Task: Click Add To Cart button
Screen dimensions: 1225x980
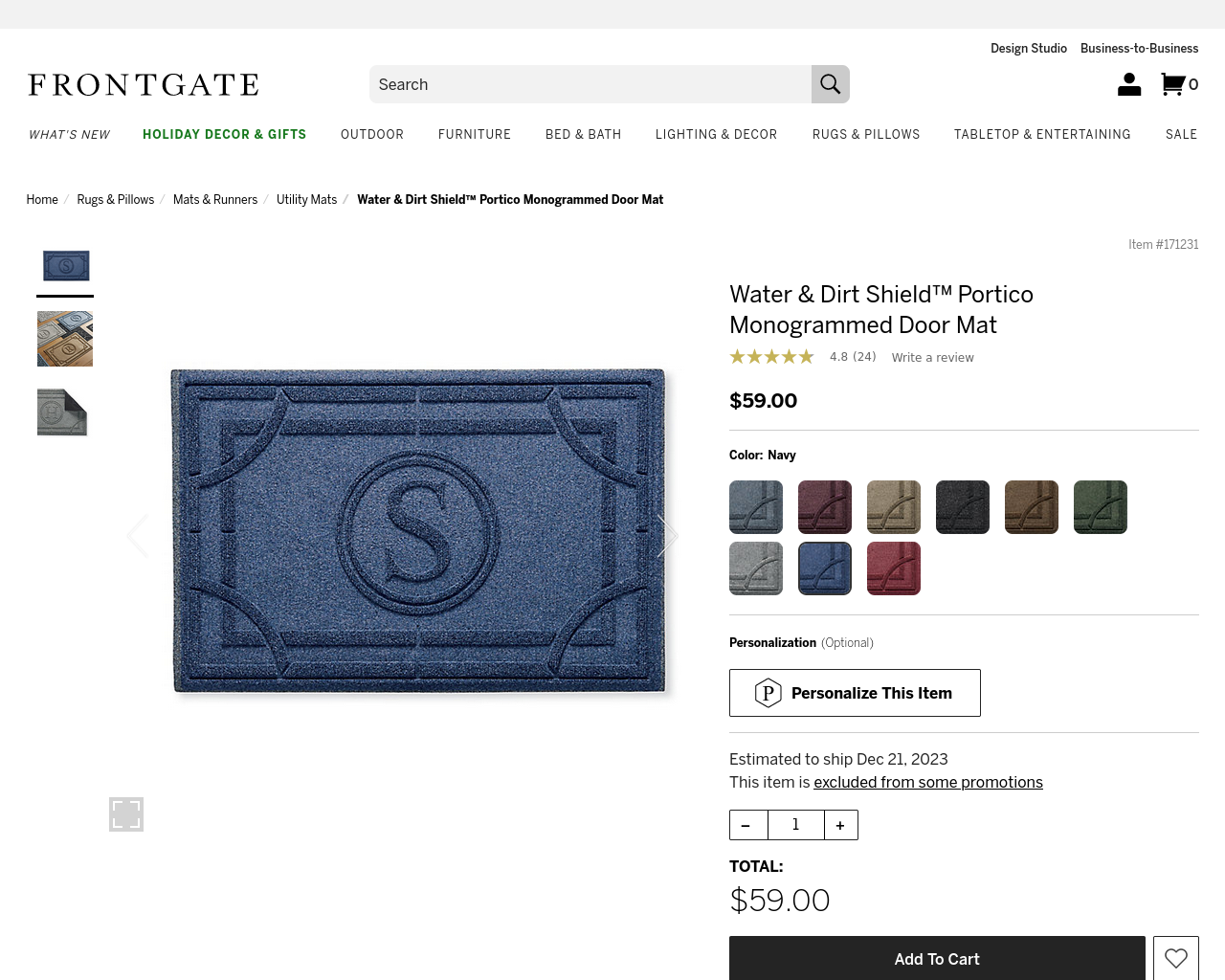Action: (x=937, y=958)
